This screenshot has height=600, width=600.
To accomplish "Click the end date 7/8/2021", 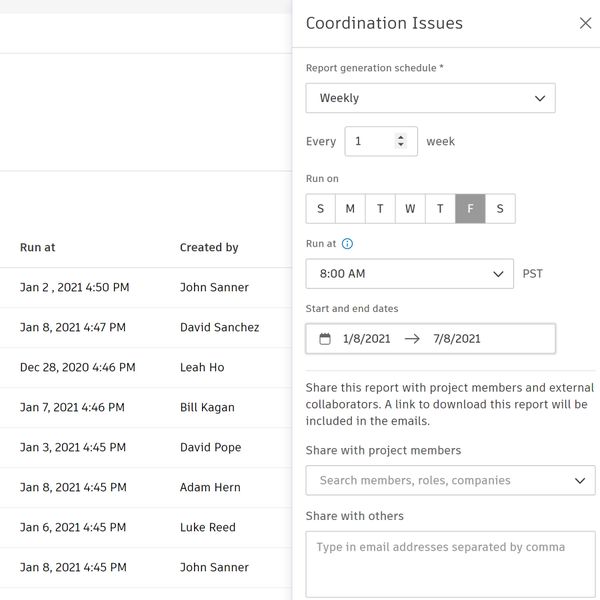I will (457, 339).
